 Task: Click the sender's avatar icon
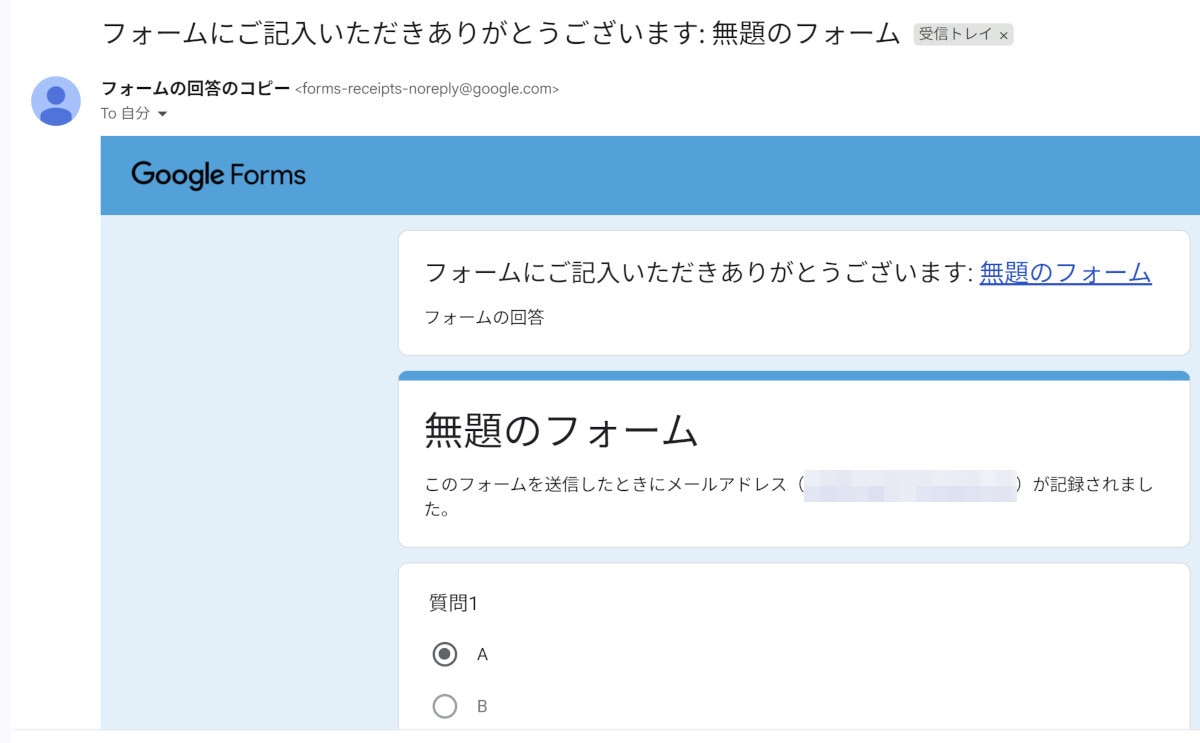55,100
